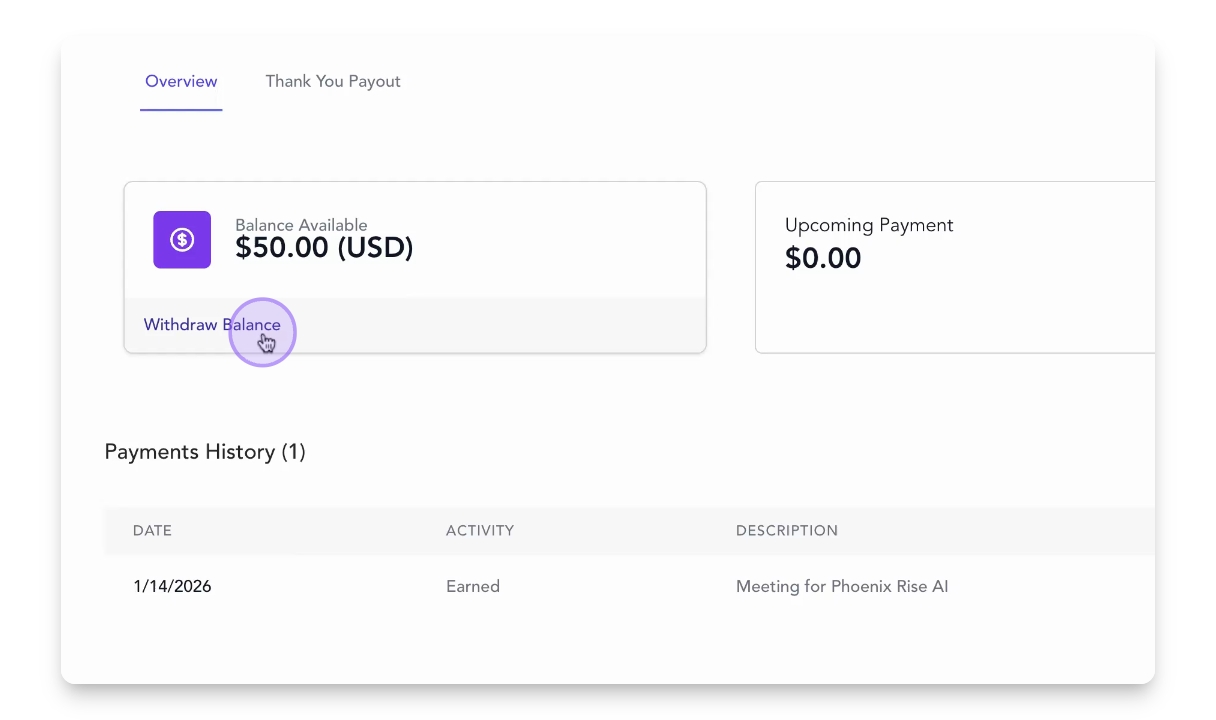The height and width of the screenshot is (720, 1216).
Task: Select the $50.00 (USD) balance amount
Action: click(324, 248)
